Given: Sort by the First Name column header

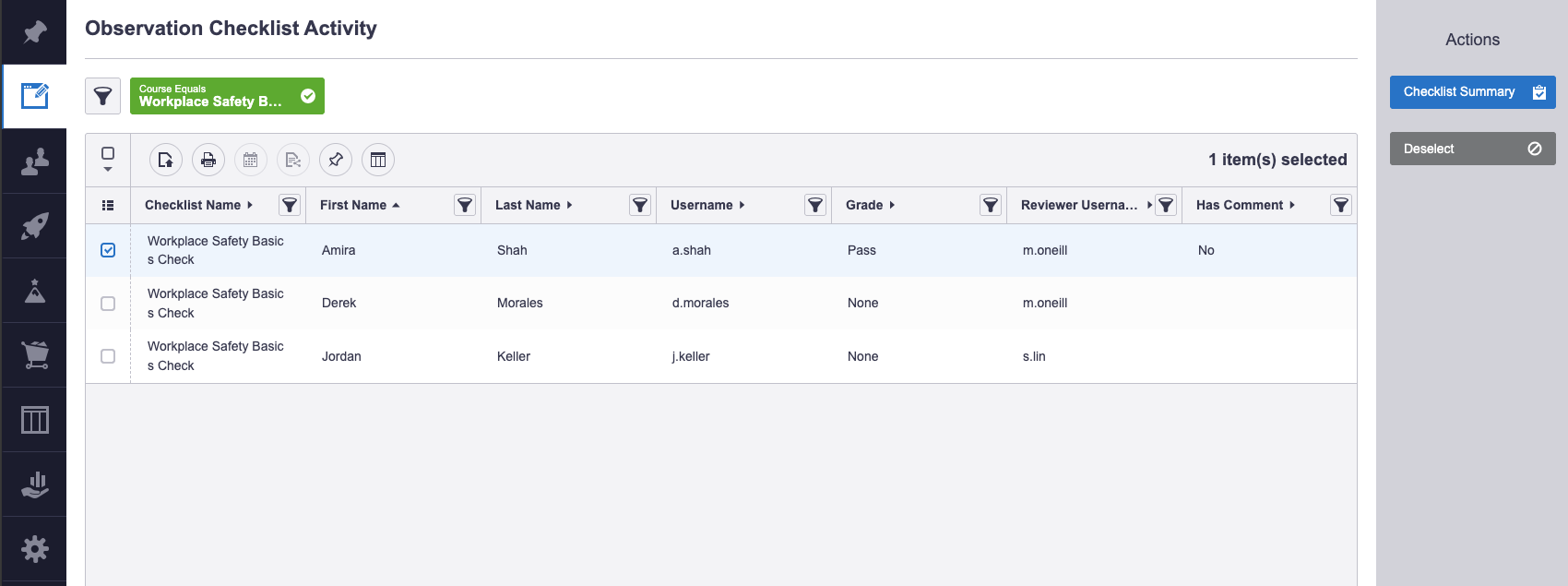Looking at the screenshot, I should [353, 205].
